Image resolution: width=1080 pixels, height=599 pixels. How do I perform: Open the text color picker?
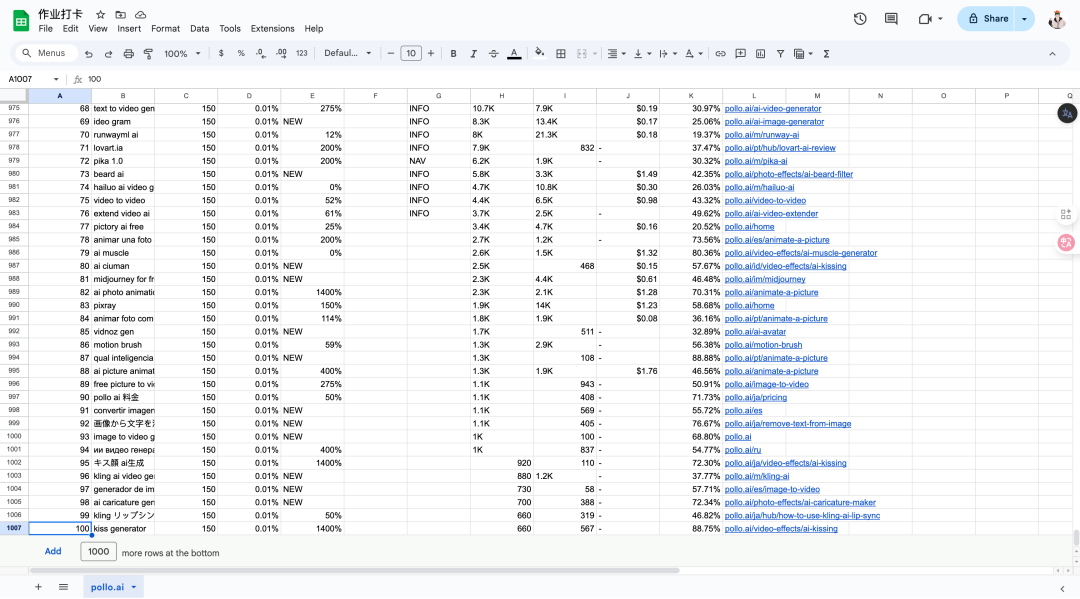click(x=514, y=54)
